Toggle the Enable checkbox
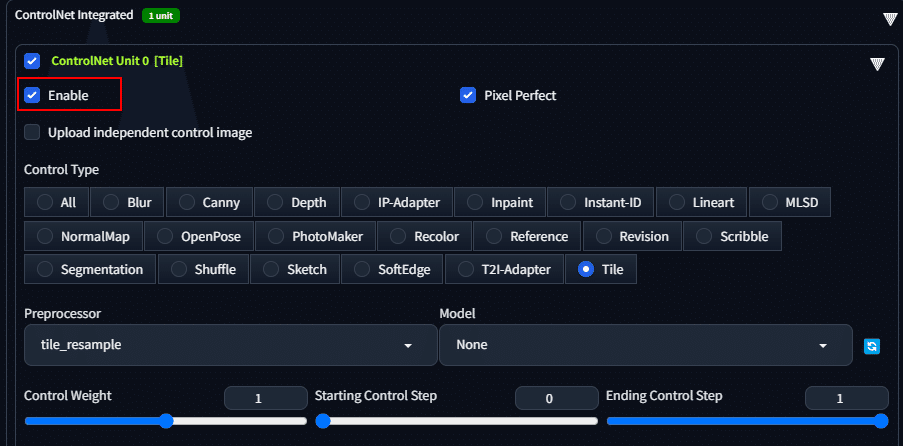This screenshot has width=903, height=446. pyautogui.click(x=32, y=96)
